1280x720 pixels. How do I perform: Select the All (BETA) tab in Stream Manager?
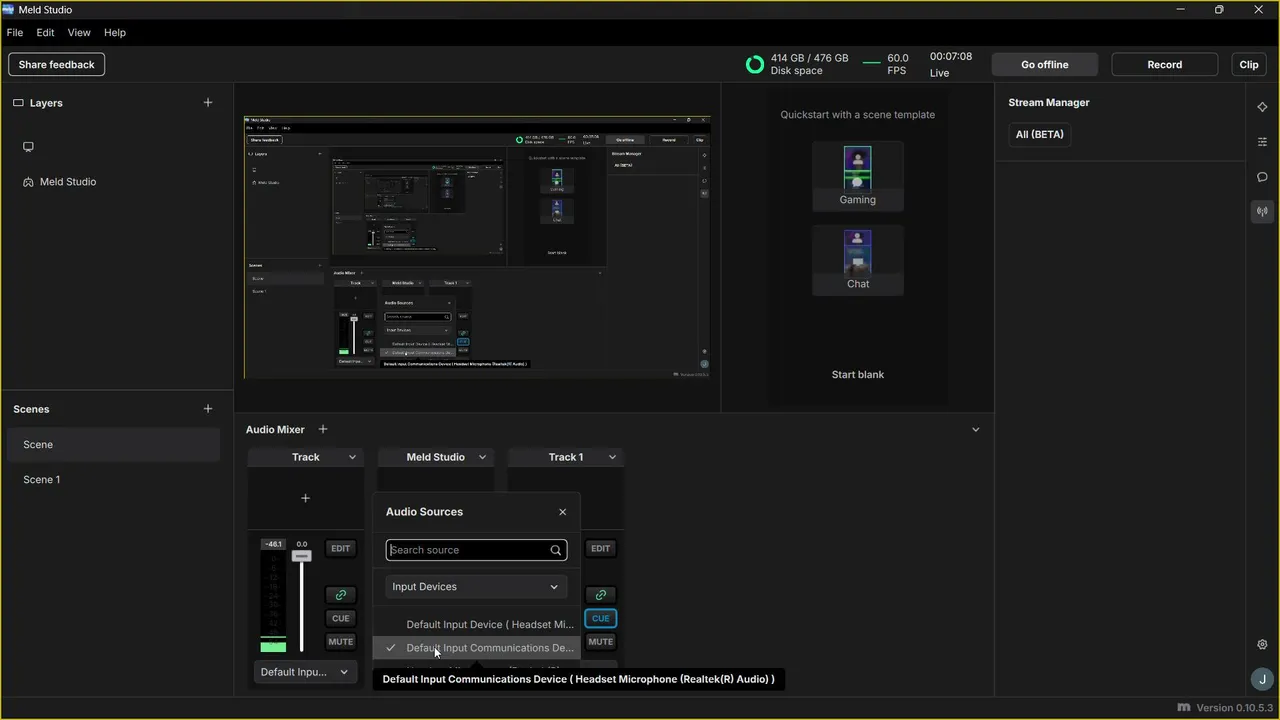[1040, 134]
